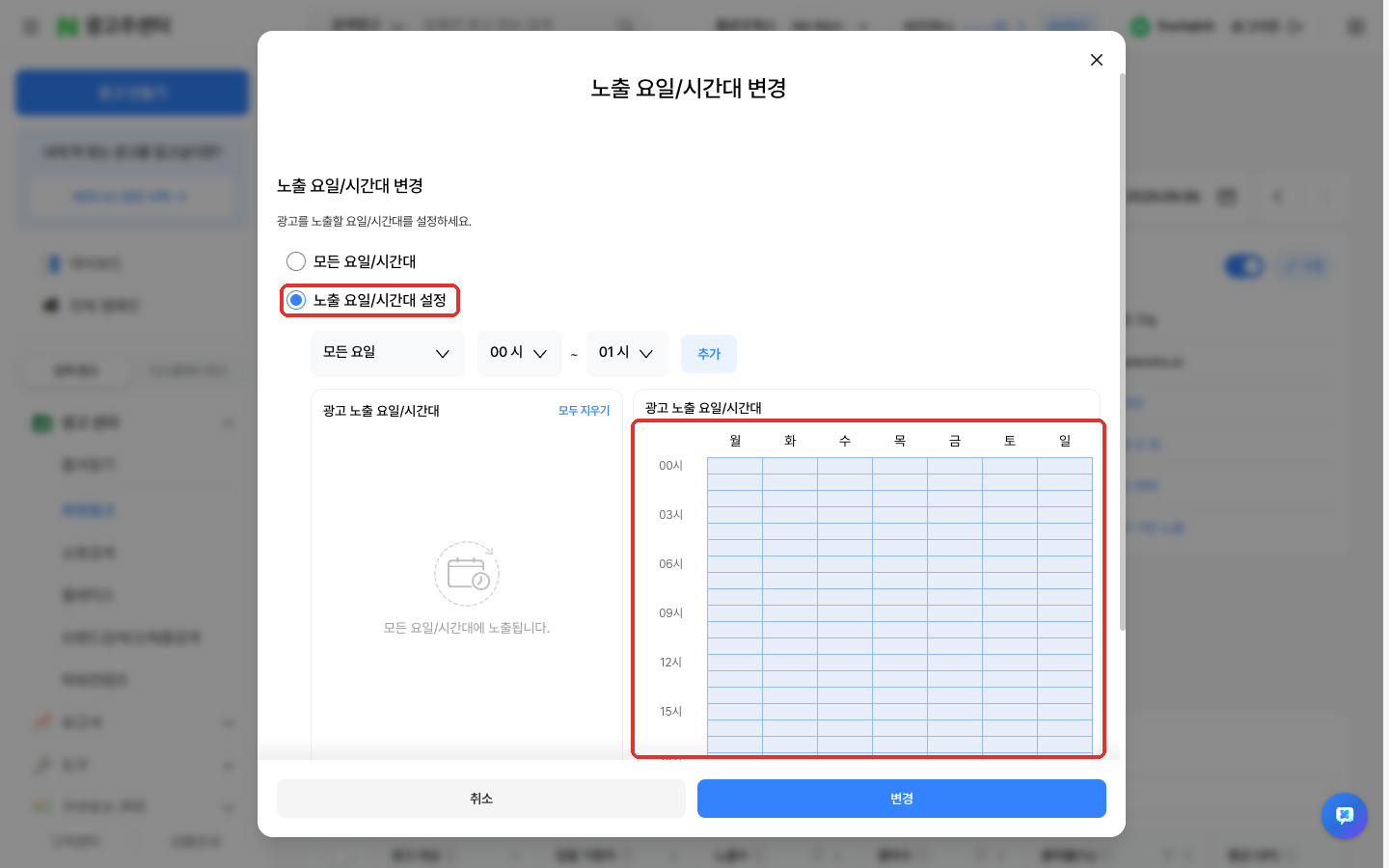This screenshot has width=1389, height=868.
Task: Click the 추가 button
Action: pos(709,354)
